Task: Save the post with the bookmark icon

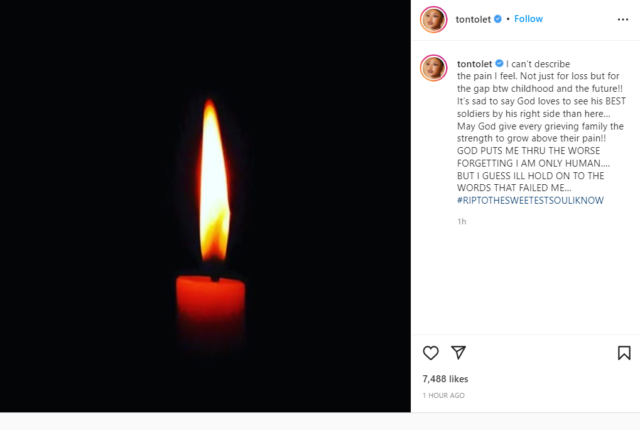Action: coord(623,353)
